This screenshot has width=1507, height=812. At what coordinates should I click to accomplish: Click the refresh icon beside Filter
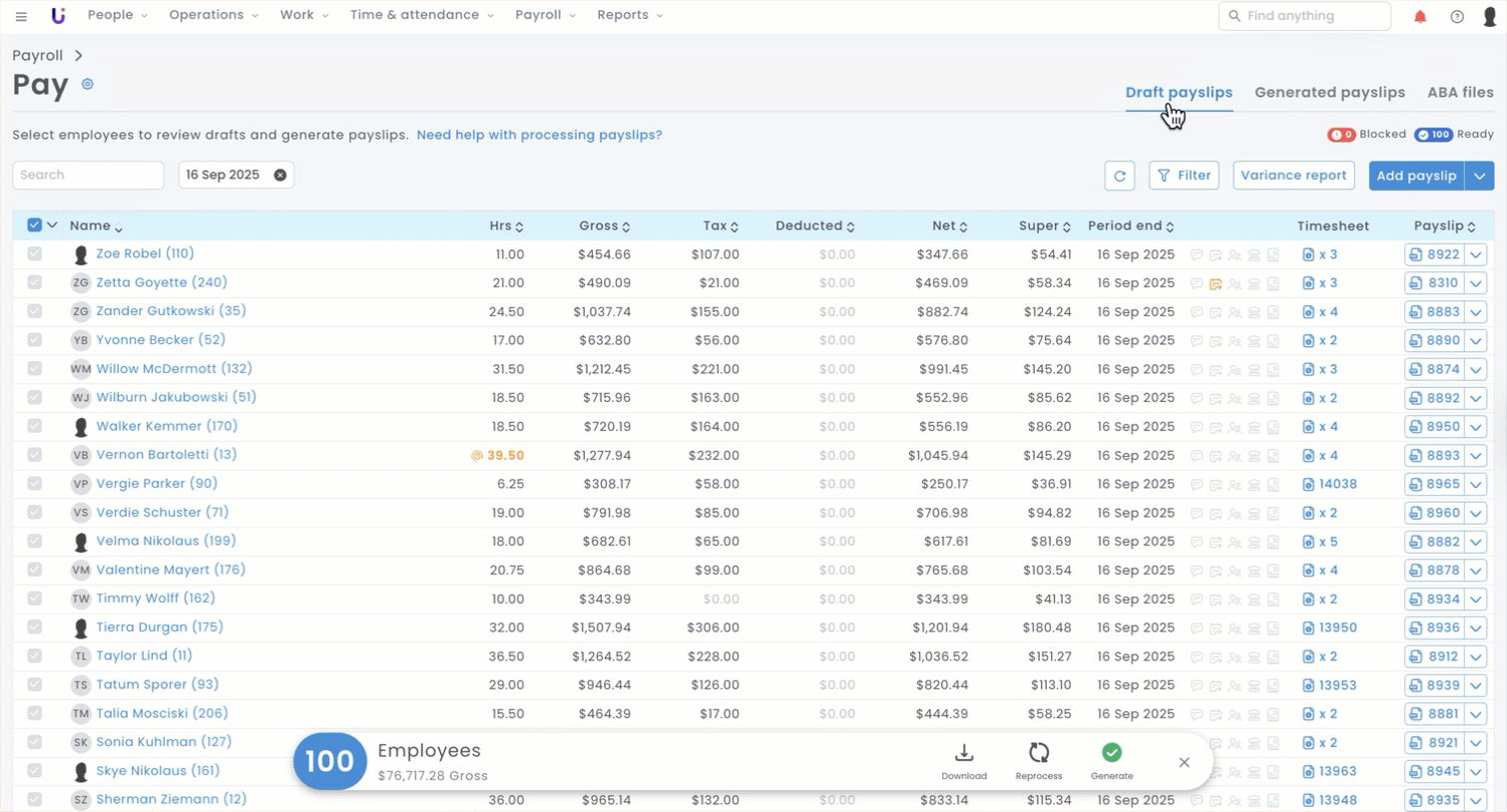click(1120, 176)
